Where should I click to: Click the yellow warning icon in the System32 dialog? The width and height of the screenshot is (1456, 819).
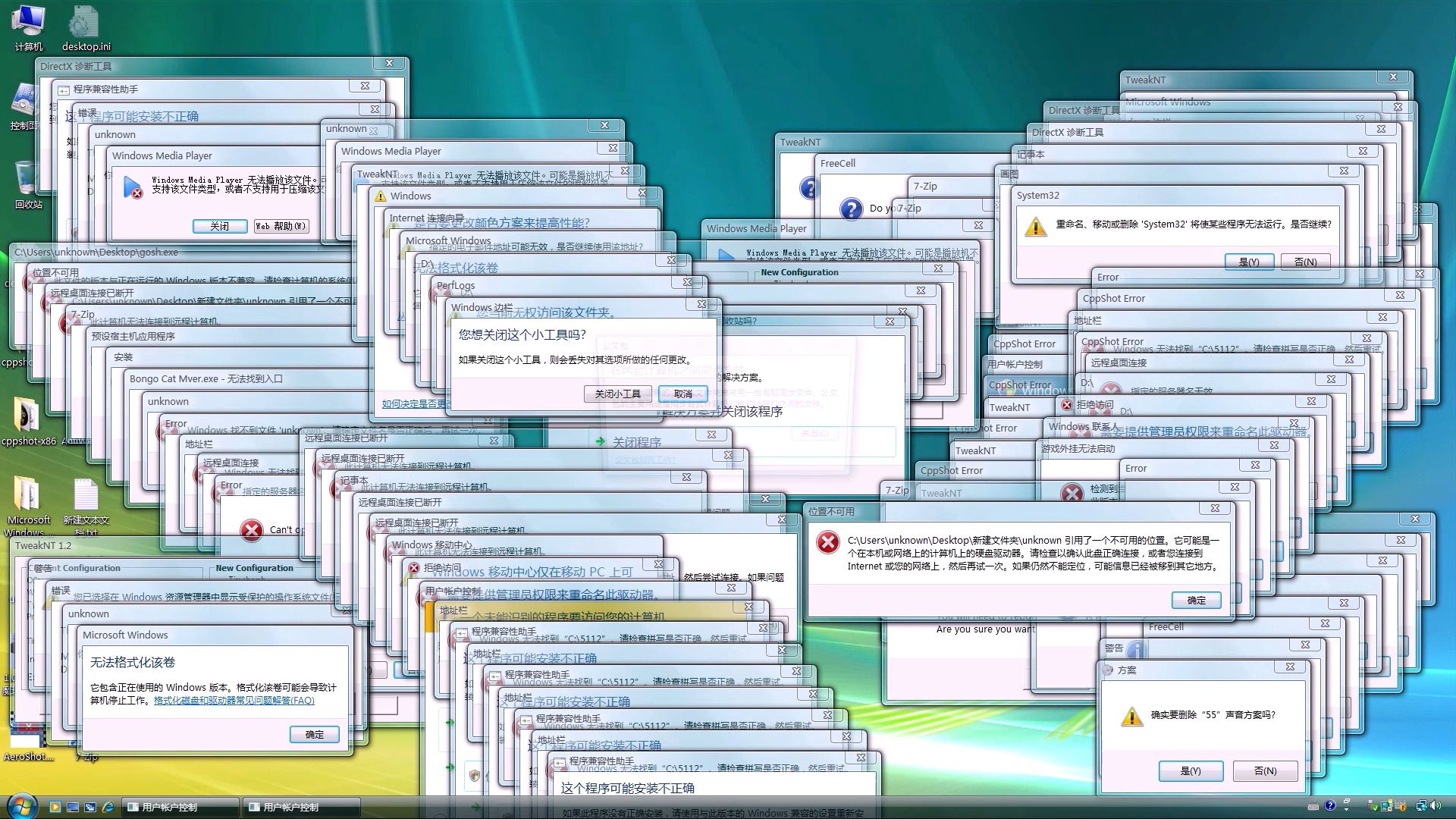click(1035, 226)
